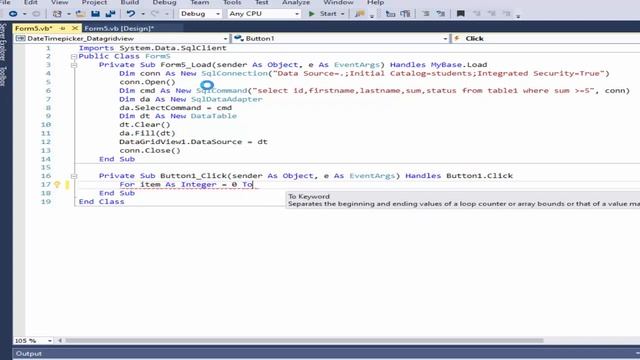The width and height of the screenshot is (640, 360).
Task: Open the Edit menu
Action: pyautogui.click(x=31, y=2)
